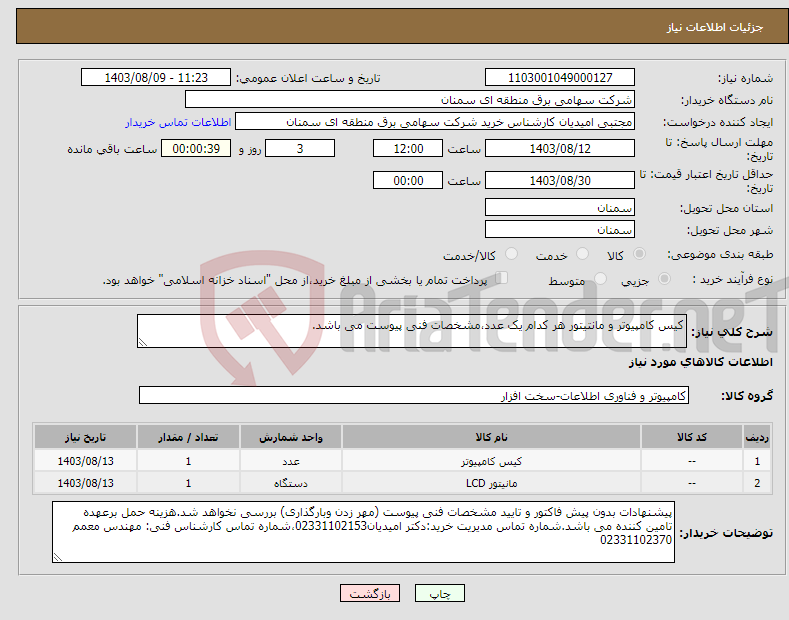The height and width of the screenshot is (620, 789).
Task: Click the response deadline date 1403/08/12 field
Action: click(560, 148)
